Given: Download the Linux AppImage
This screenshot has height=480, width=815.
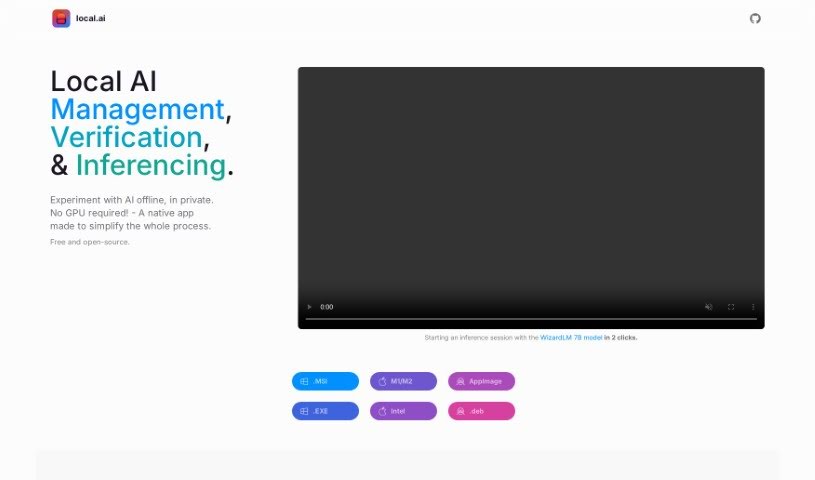Looking at the screenshot, I should pyautogui.click(x=481, y=381).
